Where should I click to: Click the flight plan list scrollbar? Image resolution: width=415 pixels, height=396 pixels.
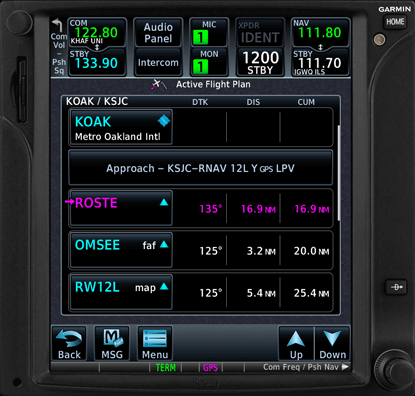tap(339, 173)
